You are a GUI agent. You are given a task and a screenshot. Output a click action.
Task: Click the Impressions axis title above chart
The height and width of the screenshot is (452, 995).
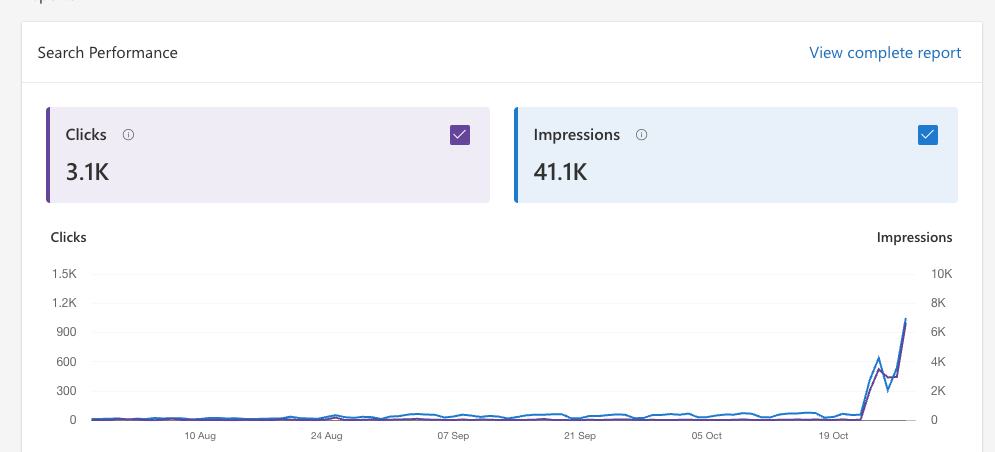914,237
